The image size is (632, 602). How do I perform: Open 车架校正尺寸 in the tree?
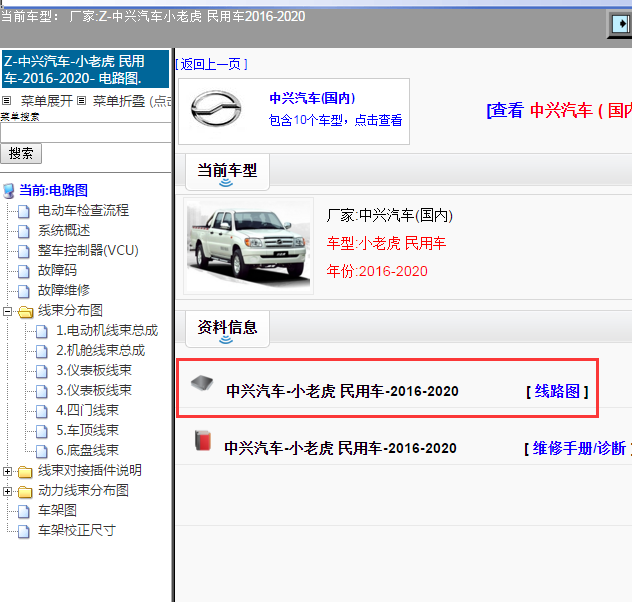pyautogui.click(x=77, y=531)
